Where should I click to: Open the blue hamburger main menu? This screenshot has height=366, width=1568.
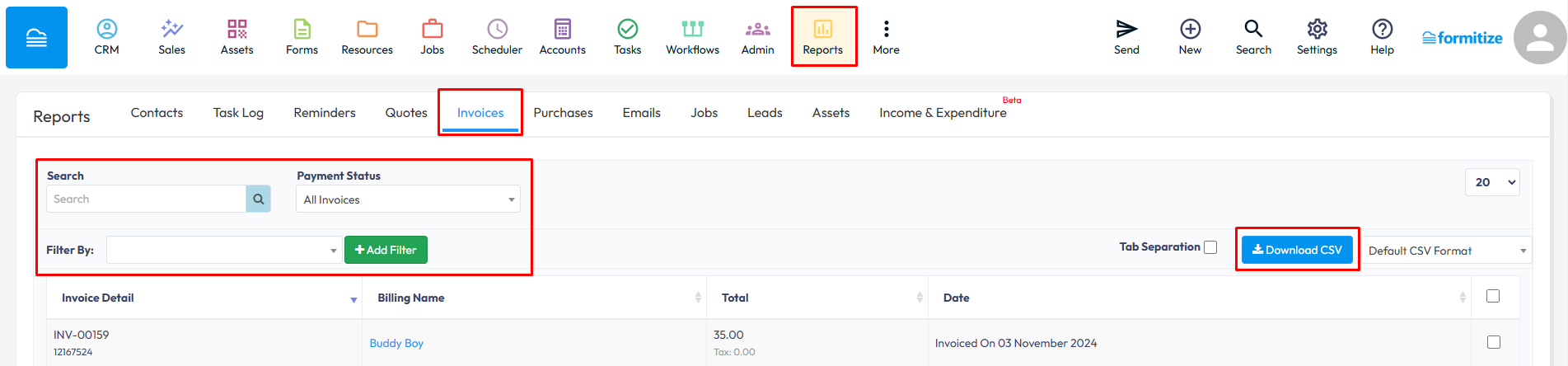(x=36, y=38)
